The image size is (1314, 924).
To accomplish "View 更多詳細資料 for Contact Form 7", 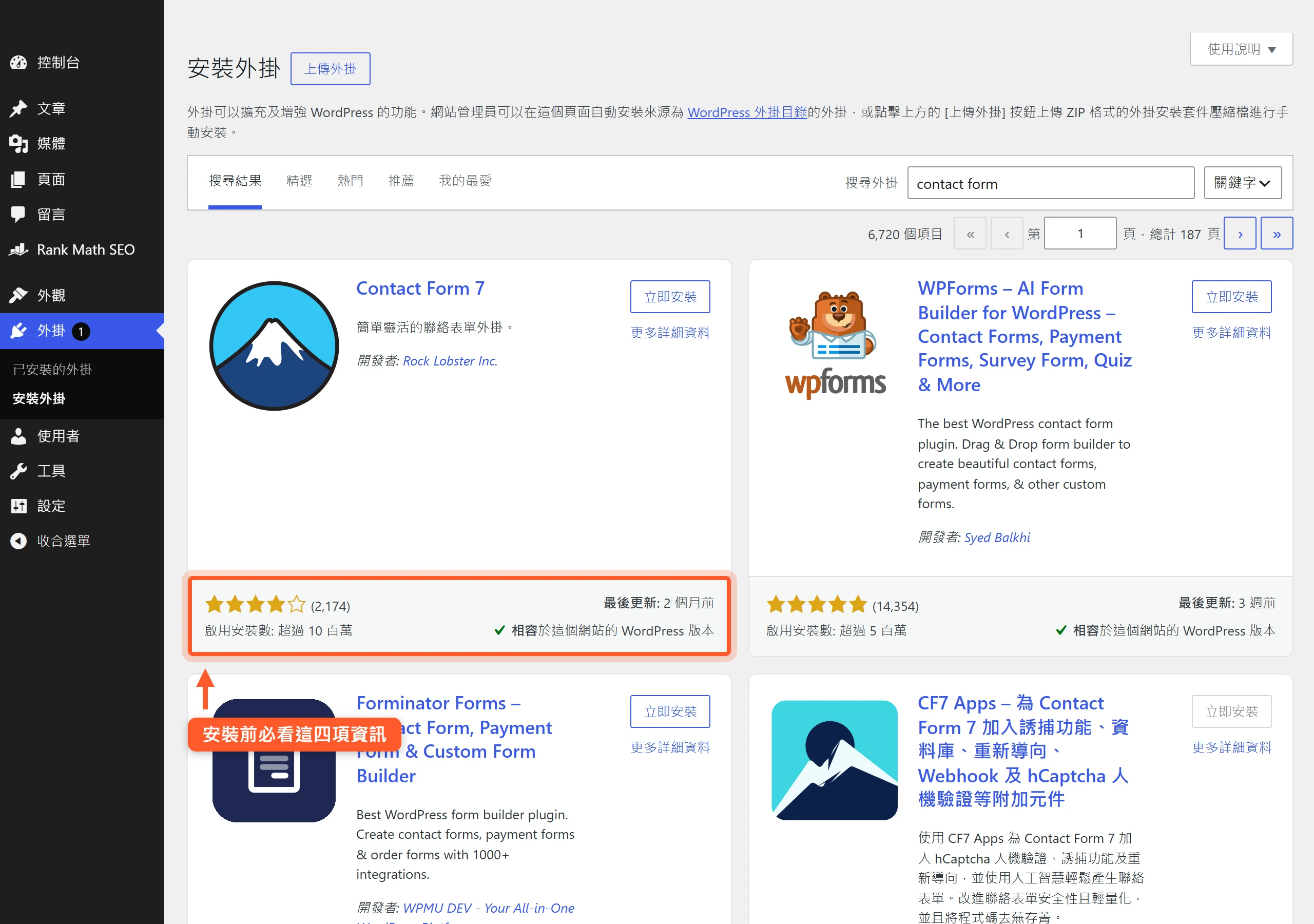I will (x=670, y=333).
